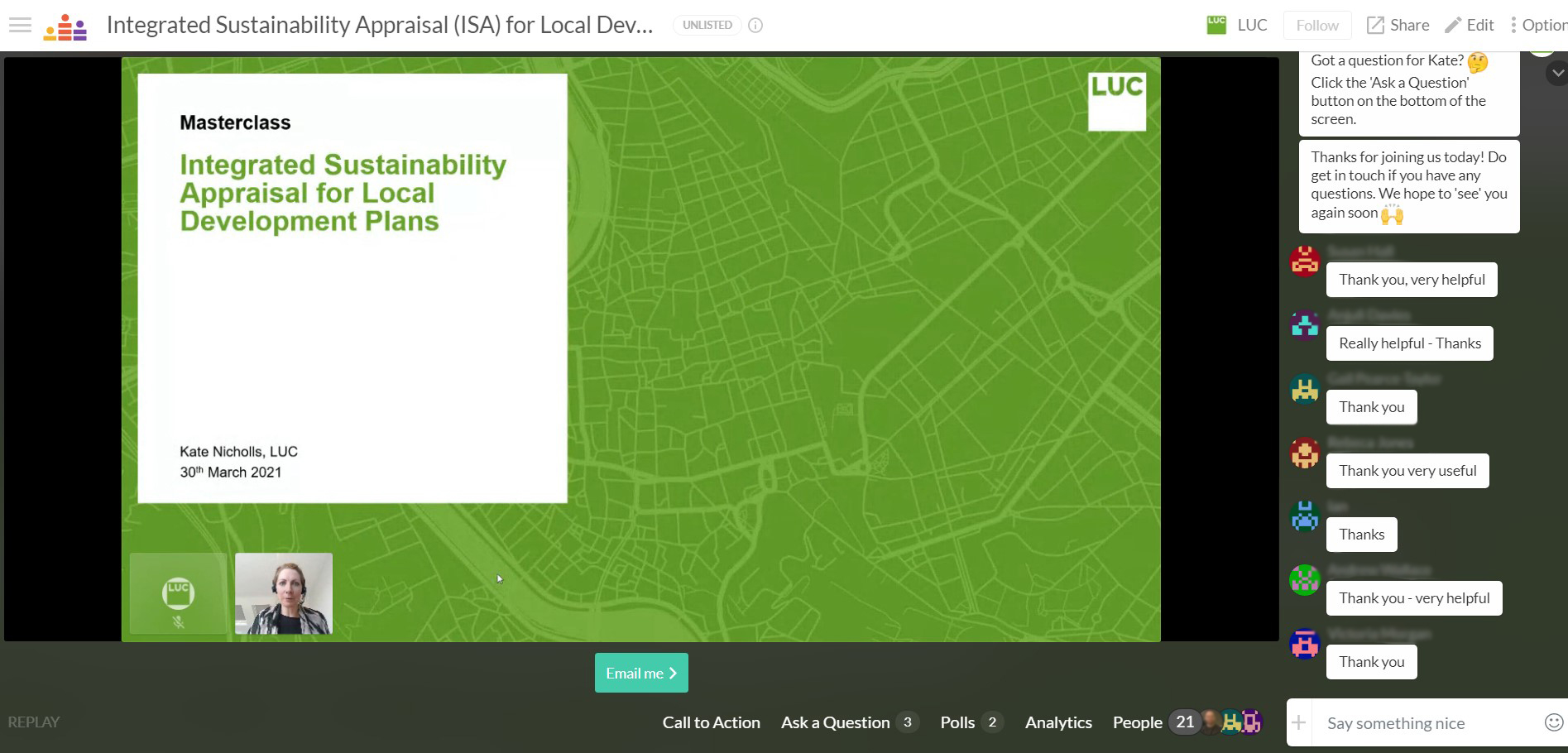Click the attendee avatars beside People
Viewport: 1568px width, 753px height.
click(1231, 722)
